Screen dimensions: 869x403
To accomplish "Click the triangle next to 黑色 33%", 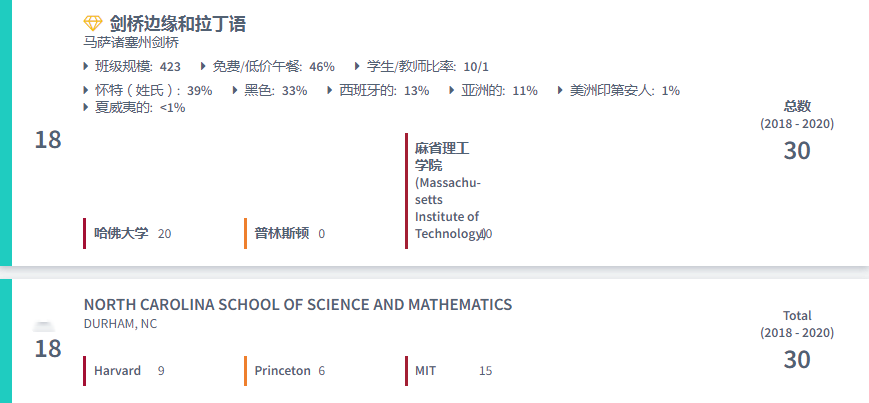I will (236, 90).
